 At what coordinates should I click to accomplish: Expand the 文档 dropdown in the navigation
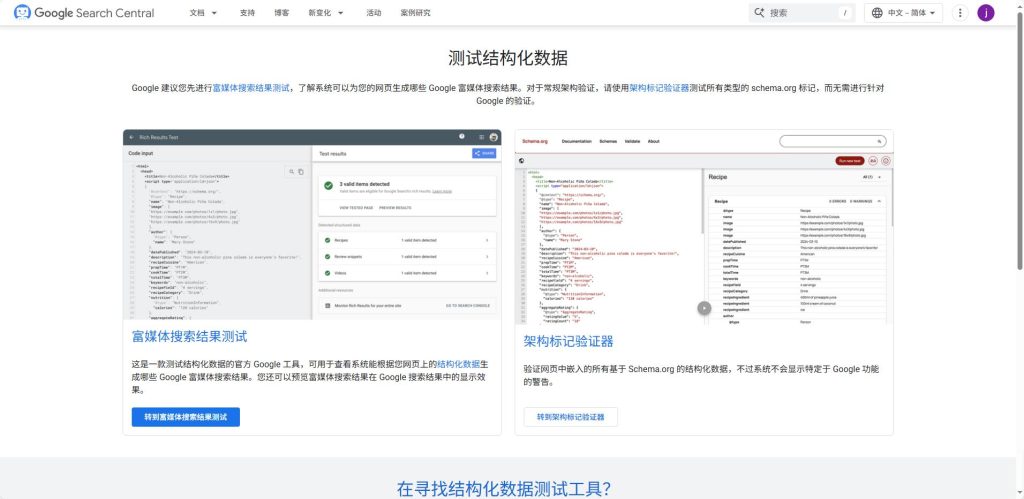[x=203, y=13]
